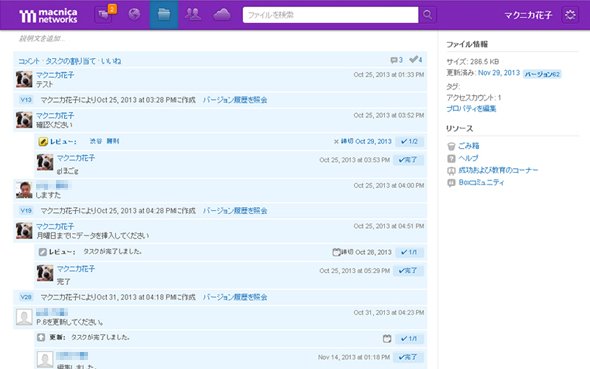Image resolution: width=590 pixels, height=369 pixels.
Task: Expand the 1/2 review task status
Action: click(409, 141)
